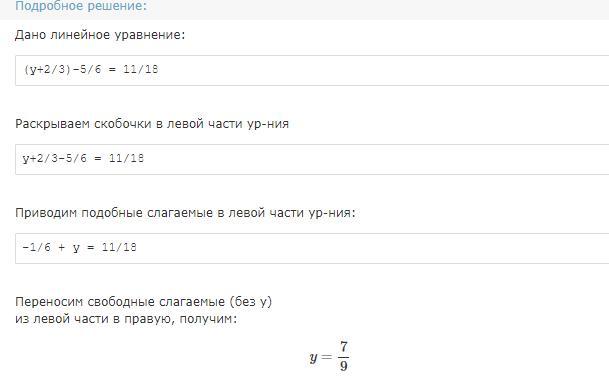Click the box with equation -1/6 + y = 11/18
This screenshot has width=609, height=389.
(312, 248)
